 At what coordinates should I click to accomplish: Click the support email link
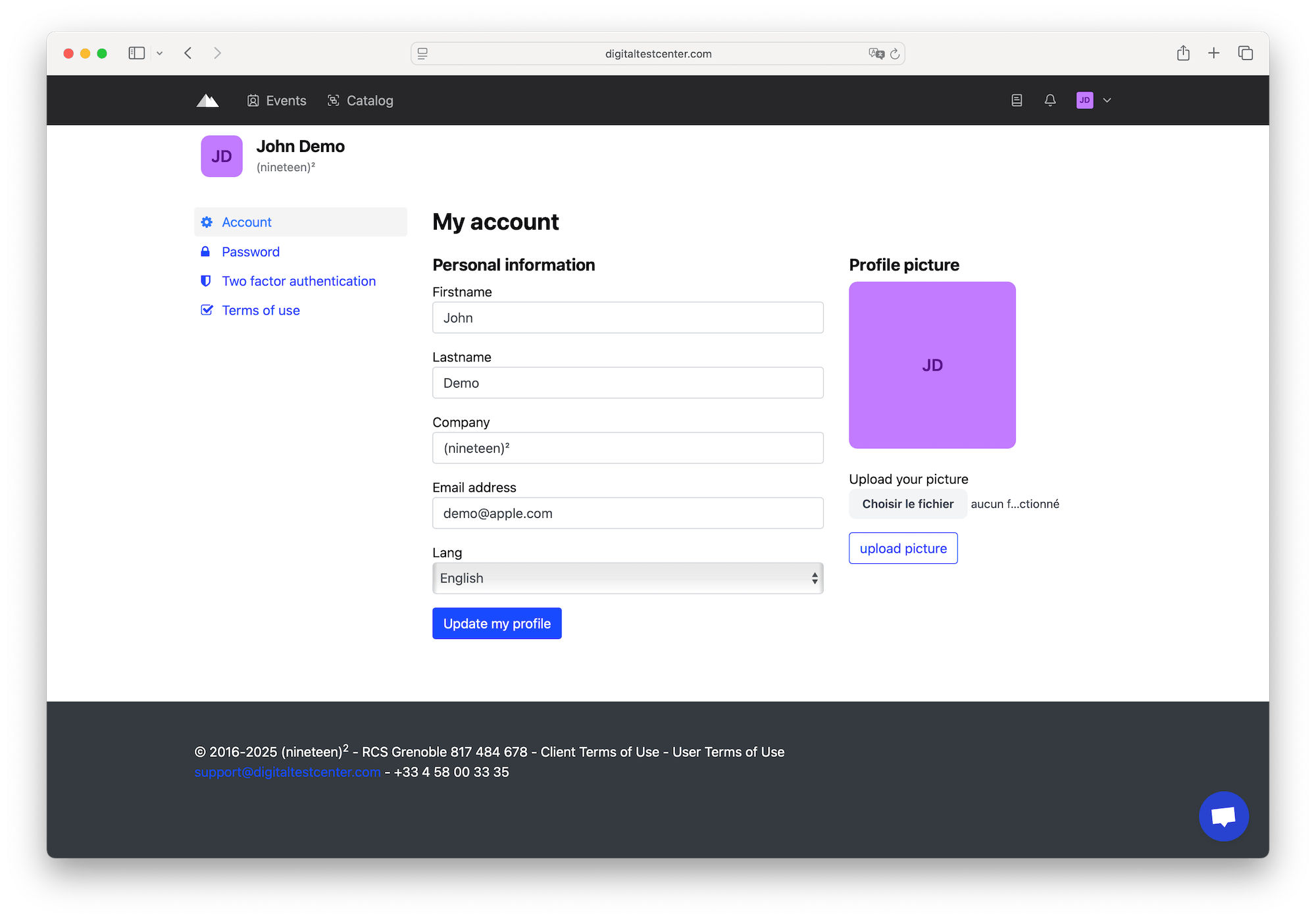point(288,772)
